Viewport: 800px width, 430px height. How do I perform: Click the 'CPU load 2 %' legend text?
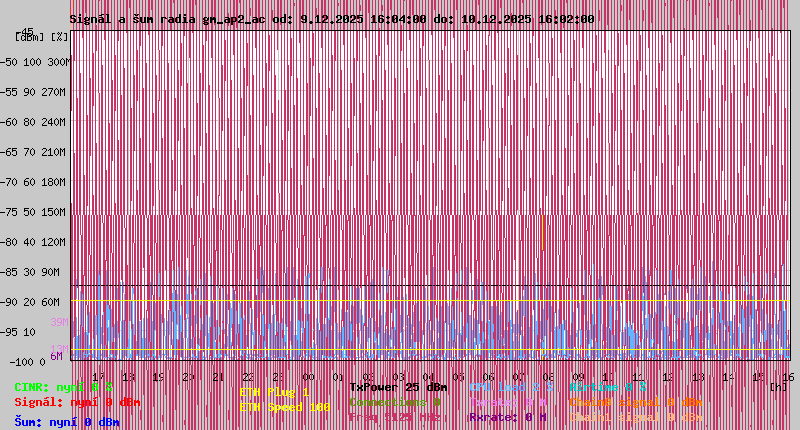tap(511, 388)
